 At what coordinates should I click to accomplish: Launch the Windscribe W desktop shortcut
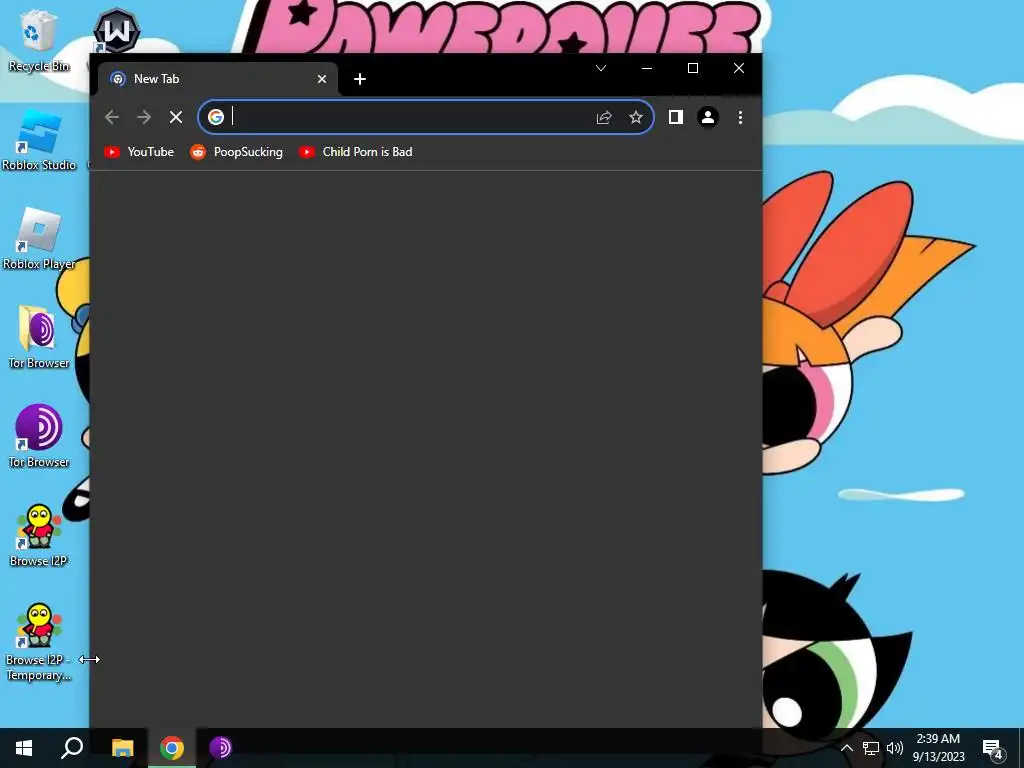[116, 30]
